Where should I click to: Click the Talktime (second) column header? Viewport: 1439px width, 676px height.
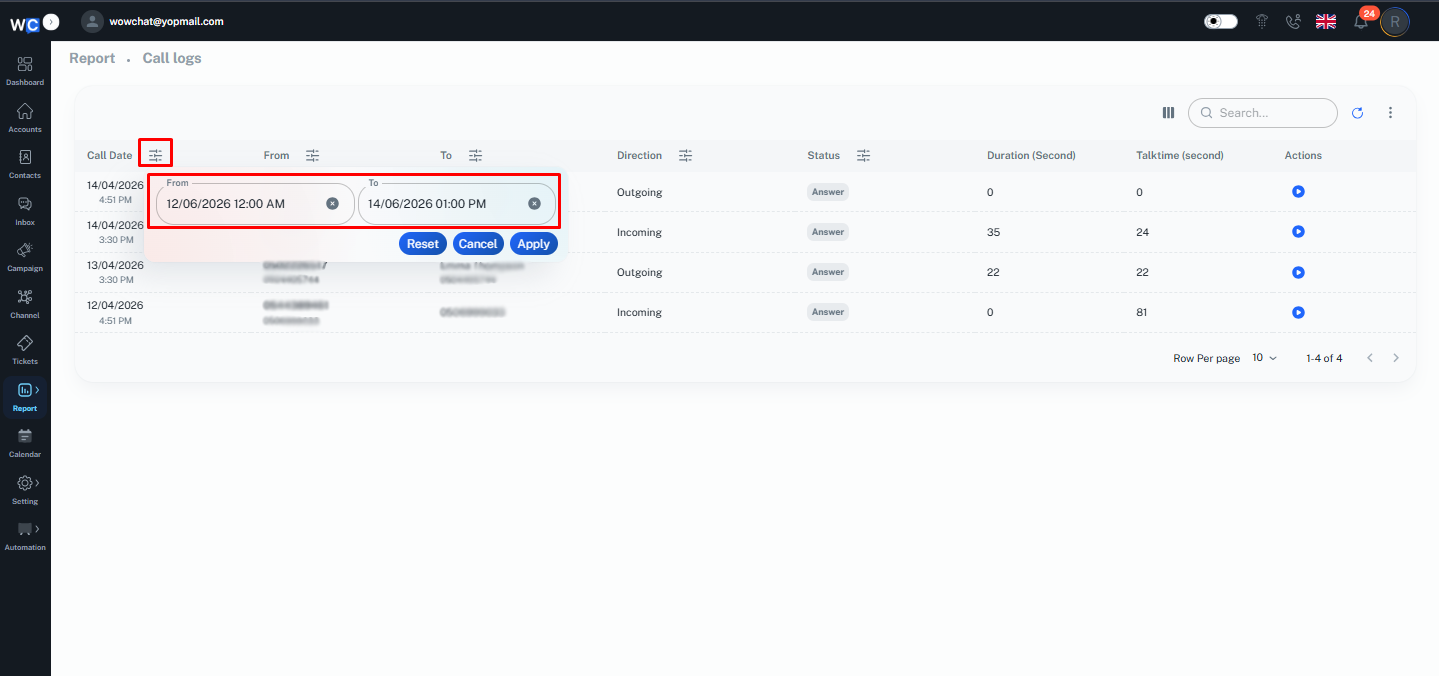point(1180,155)
